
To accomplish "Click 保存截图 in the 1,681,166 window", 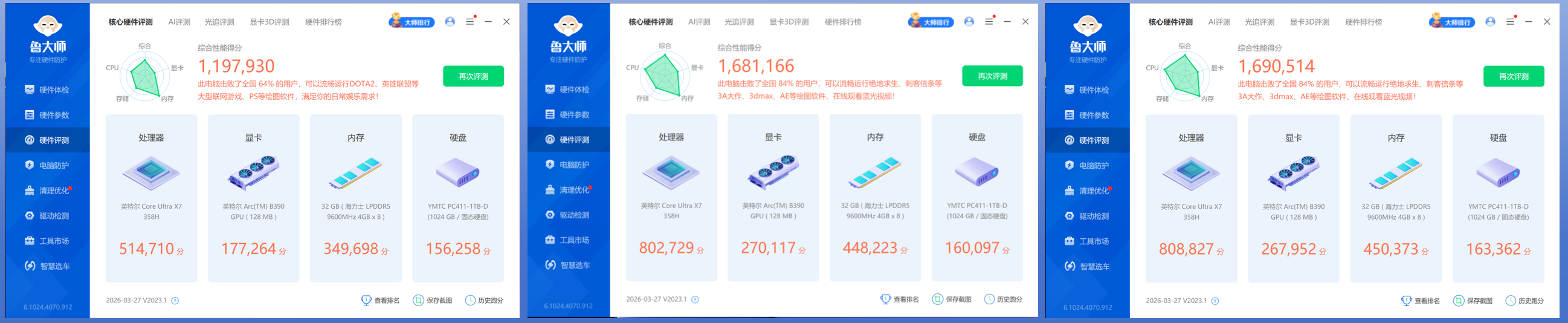I will [x=952, y=299].
